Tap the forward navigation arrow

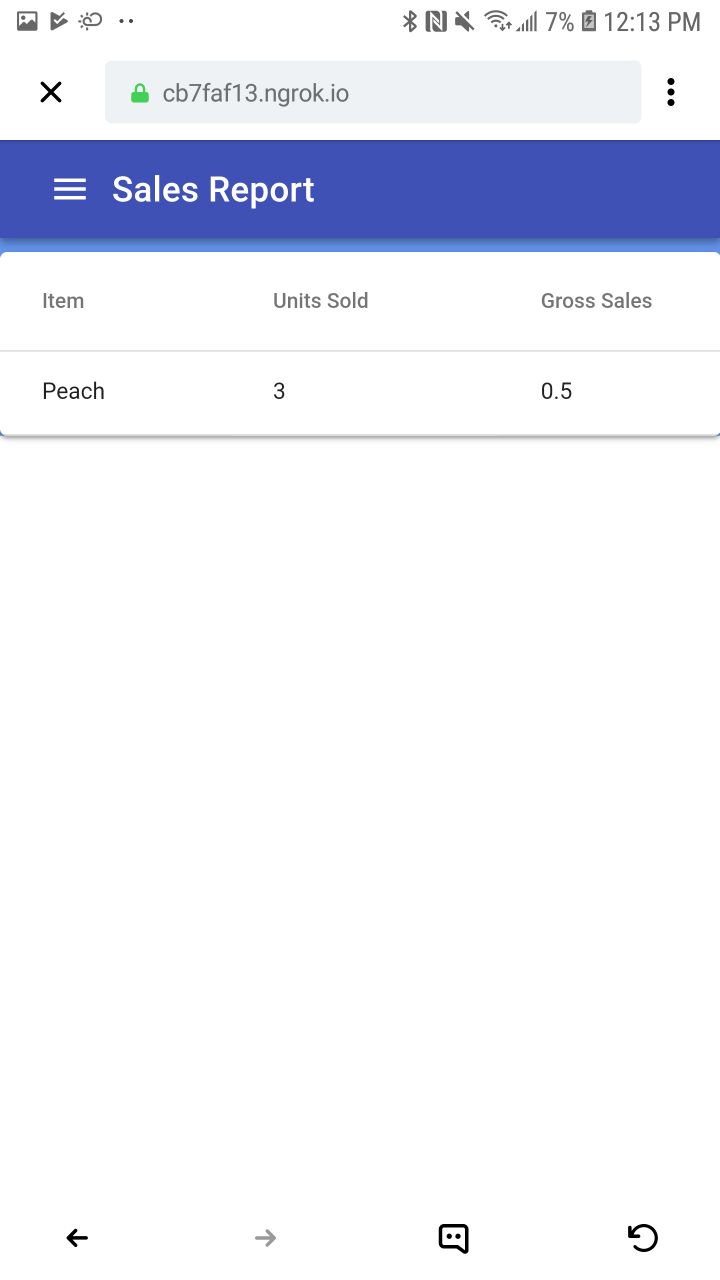tap(265, 1238)
